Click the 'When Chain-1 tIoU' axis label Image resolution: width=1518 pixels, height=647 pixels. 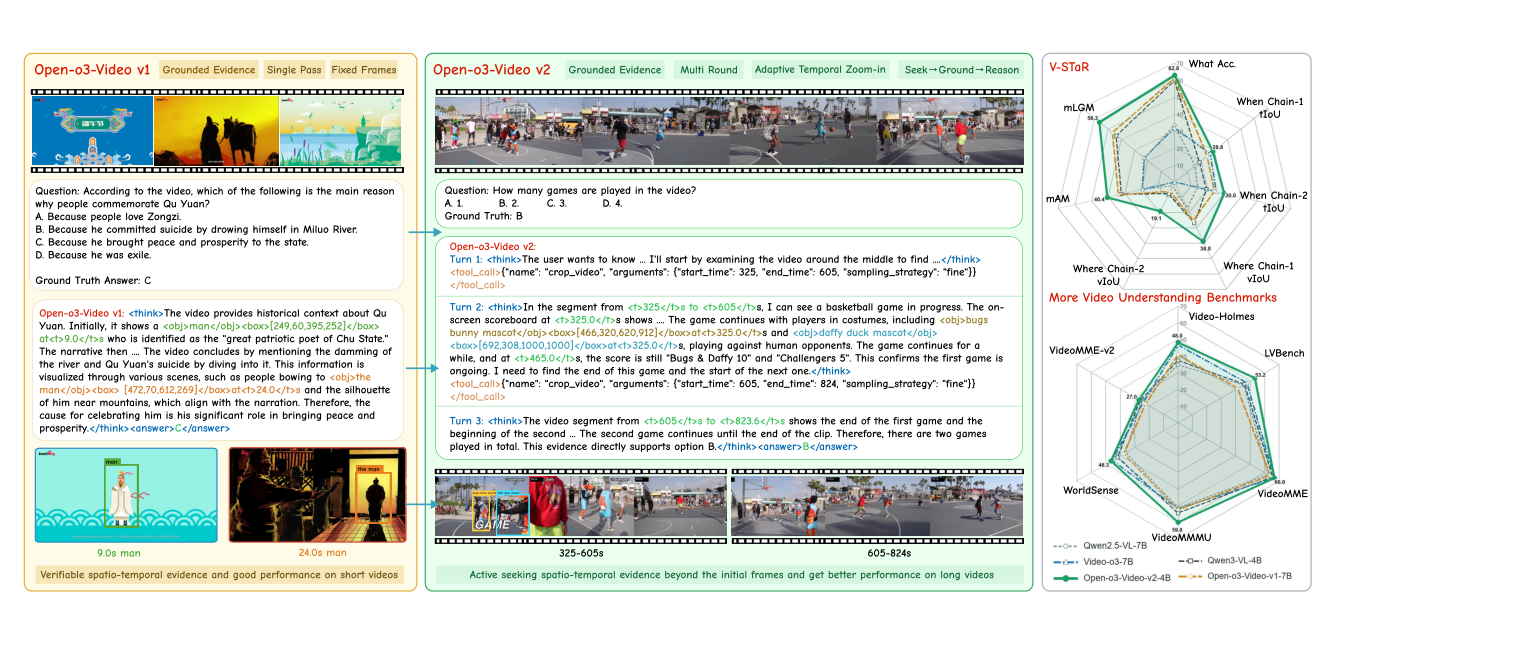pos(1270,108)
